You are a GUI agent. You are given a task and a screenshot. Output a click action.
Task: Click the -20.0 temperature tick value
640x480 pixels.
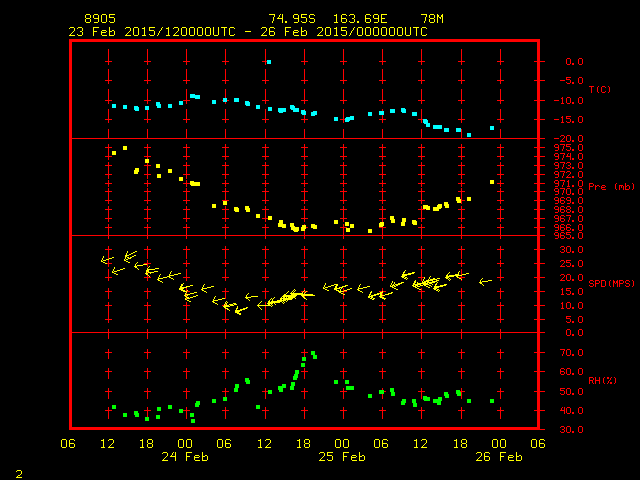(569, 139)
